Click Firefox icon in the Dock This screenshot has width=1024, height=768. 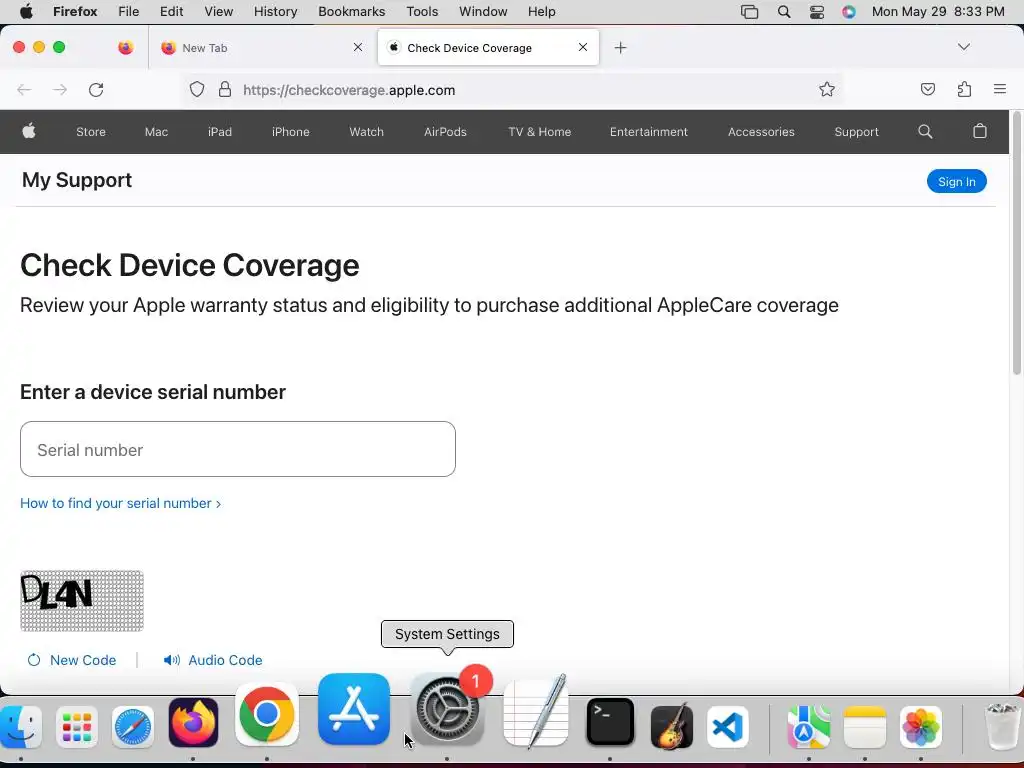tap(193, 722)
